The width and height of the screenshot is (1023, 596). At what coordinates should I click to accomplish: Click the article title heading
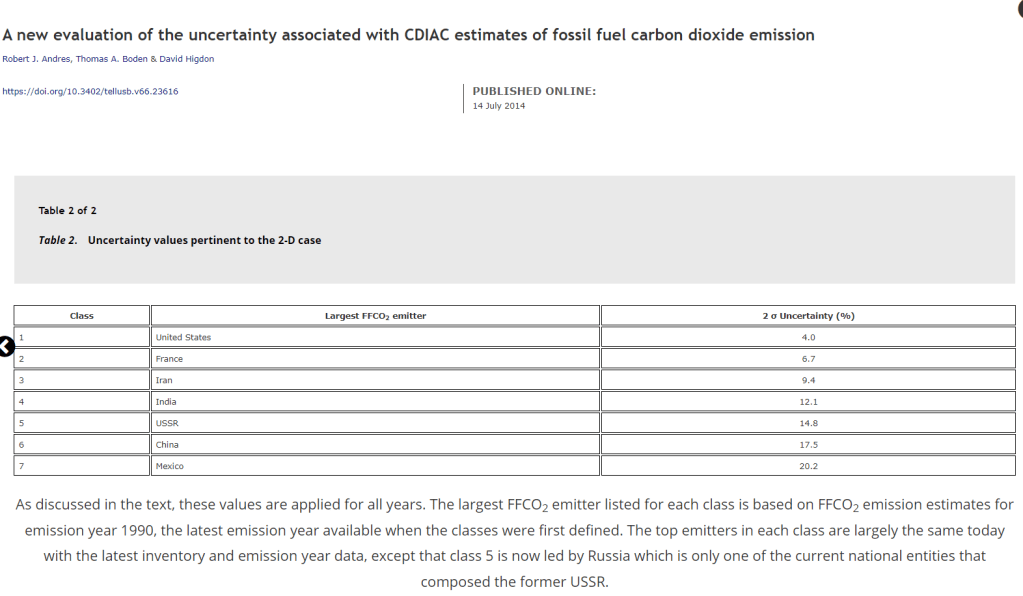(x=408, y=35)
